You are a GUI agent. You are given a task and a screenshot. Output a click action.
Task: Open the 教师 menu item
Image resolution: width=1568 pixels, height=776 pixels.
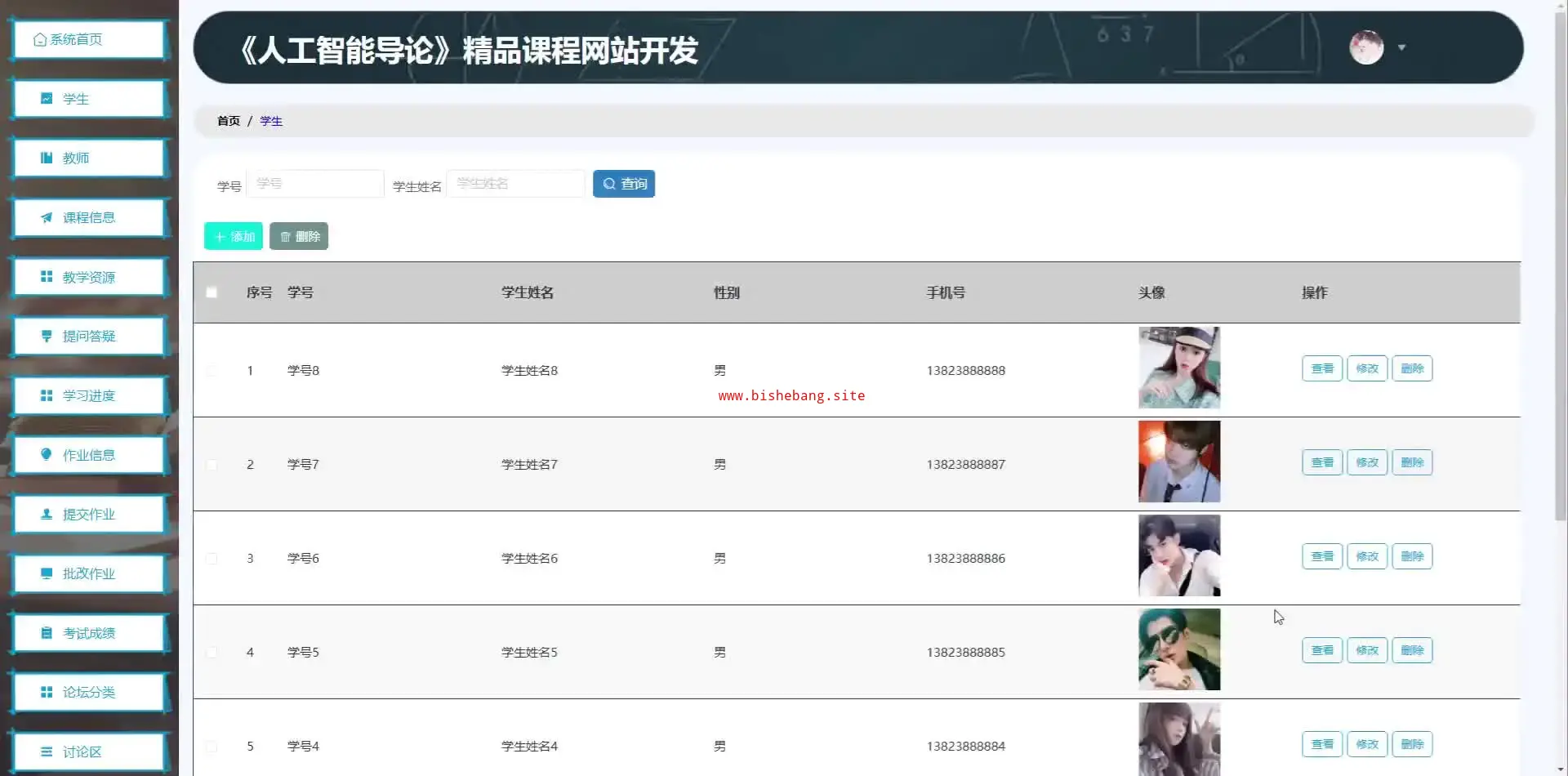pyautogui.click(x=90, y=158)
